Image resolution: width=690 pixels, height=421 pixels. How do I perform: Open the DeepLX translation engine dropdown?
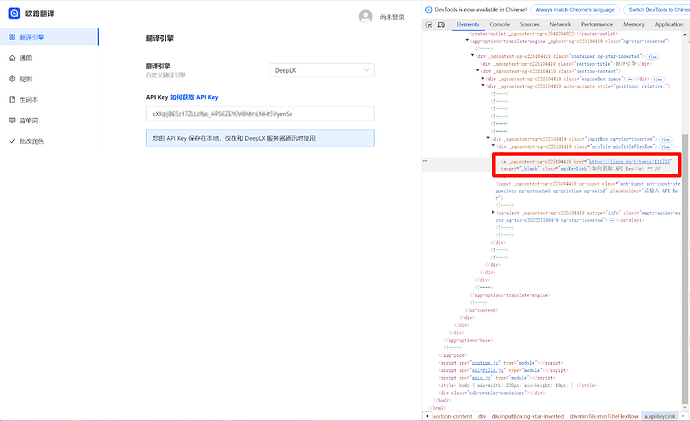[x=322, y=70]
